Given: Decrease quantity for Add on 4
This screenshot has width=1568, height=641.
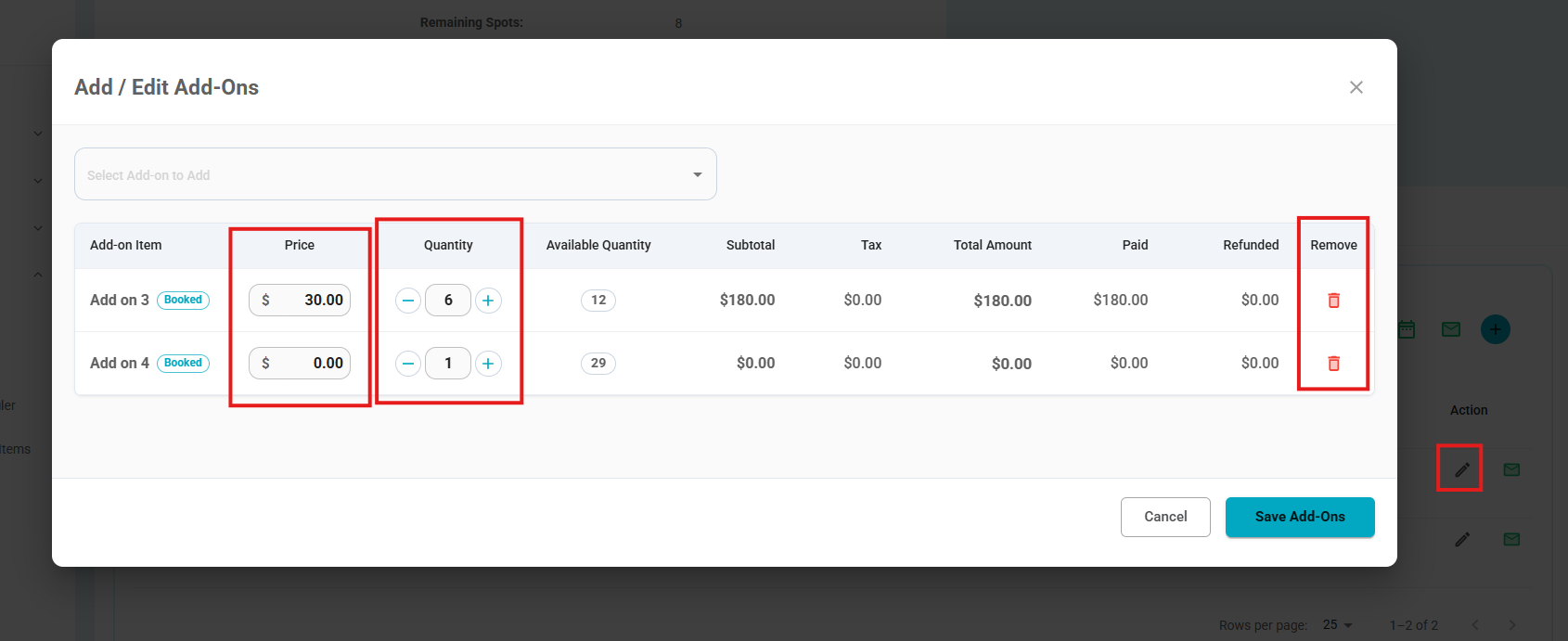Looking at the screenshot, I should 408,363.
